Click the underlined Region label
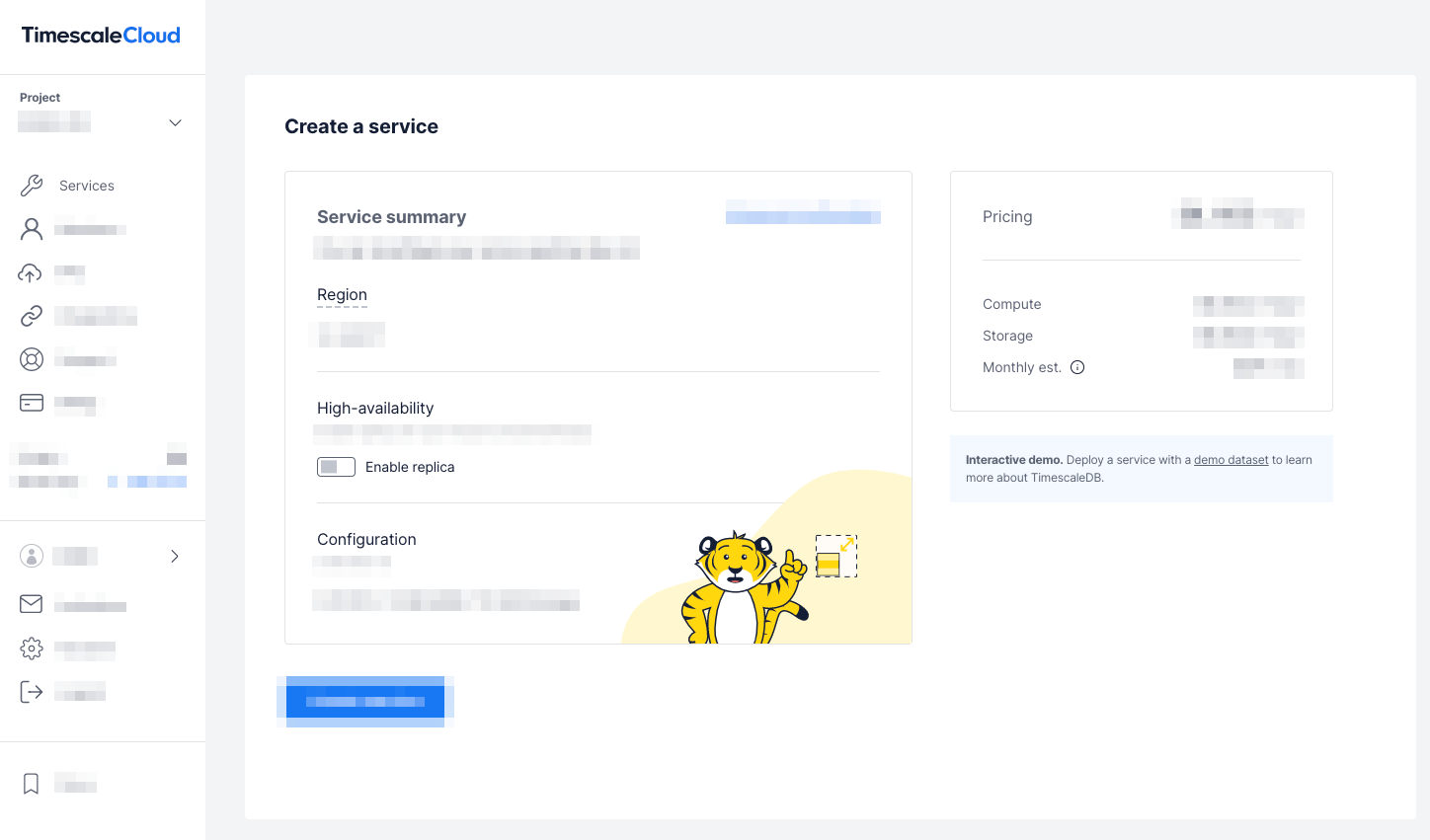 click(x=342, y=295)
